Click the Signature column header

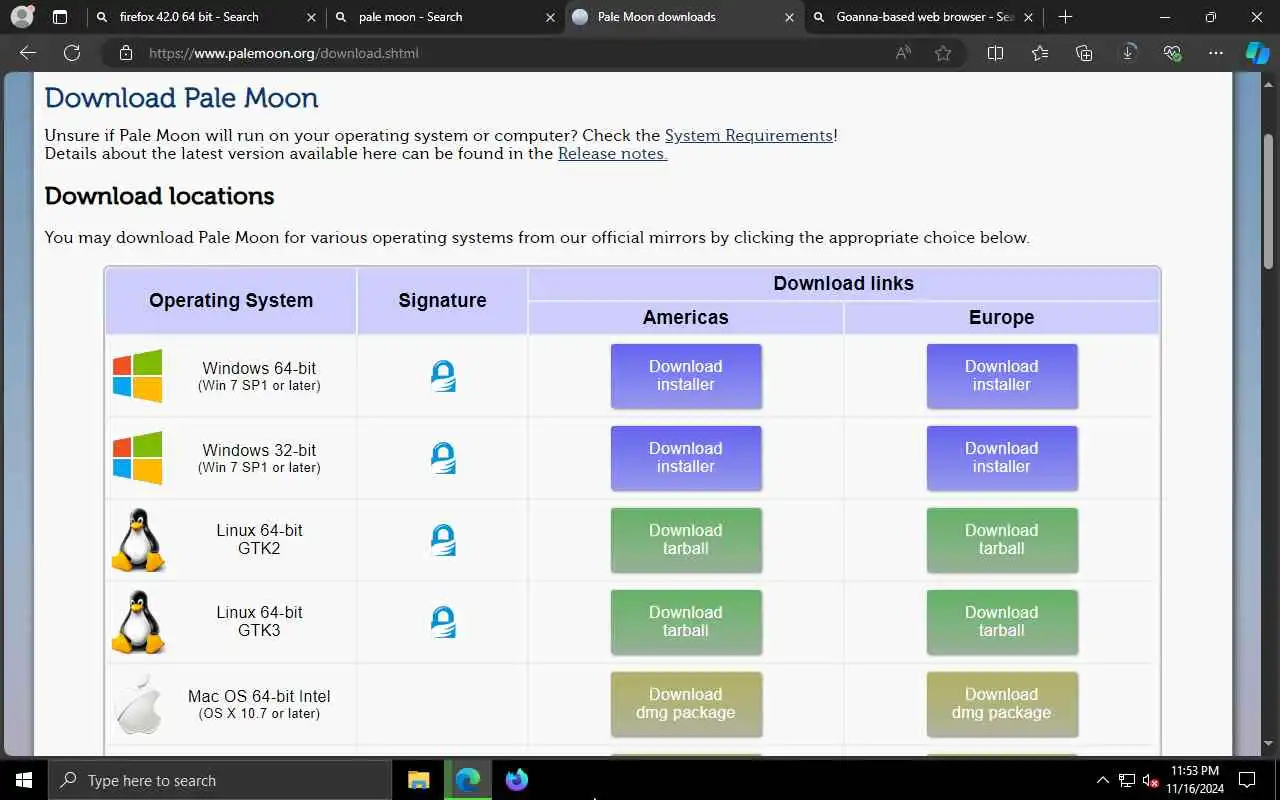coord(442,300)
